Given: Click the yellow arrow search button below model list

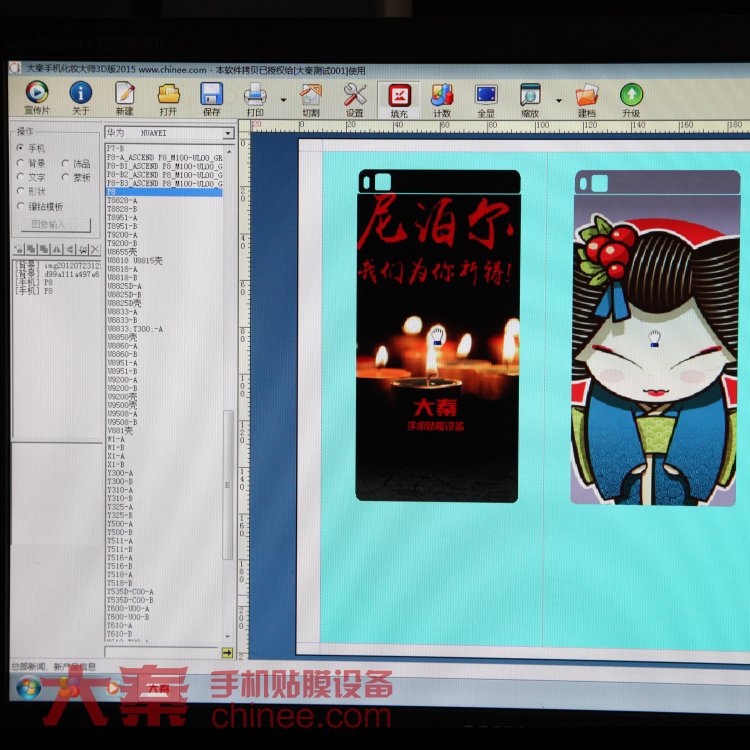Looking at the screenshot, I should tap(227, 652).
